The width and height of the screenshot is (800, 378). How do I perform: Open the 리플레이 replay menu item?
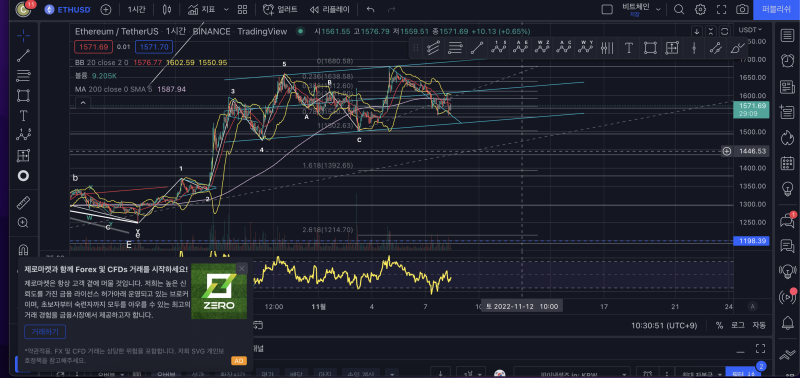click(x=330, y=9)
